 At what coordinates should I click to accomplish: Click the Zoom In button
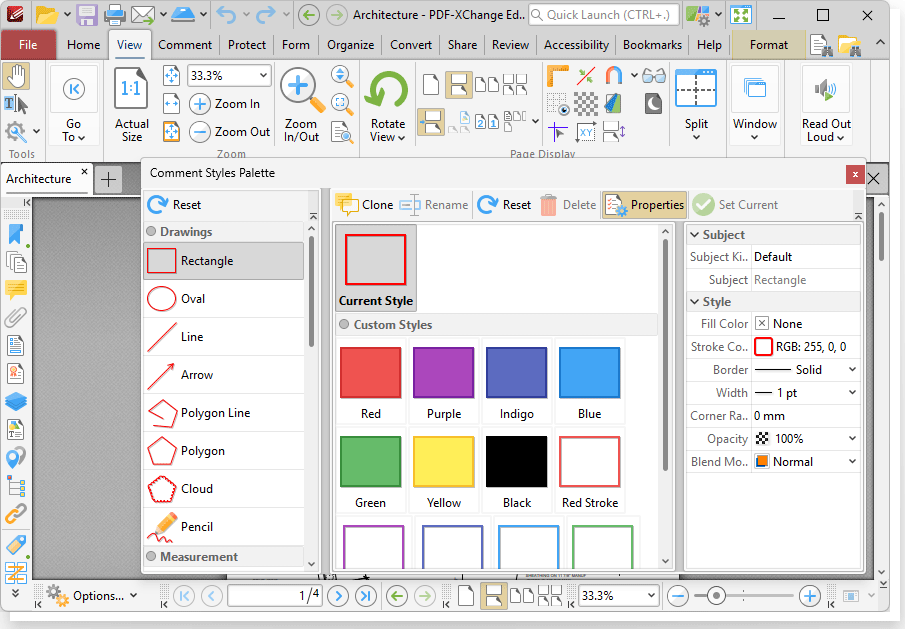point(226,104)
